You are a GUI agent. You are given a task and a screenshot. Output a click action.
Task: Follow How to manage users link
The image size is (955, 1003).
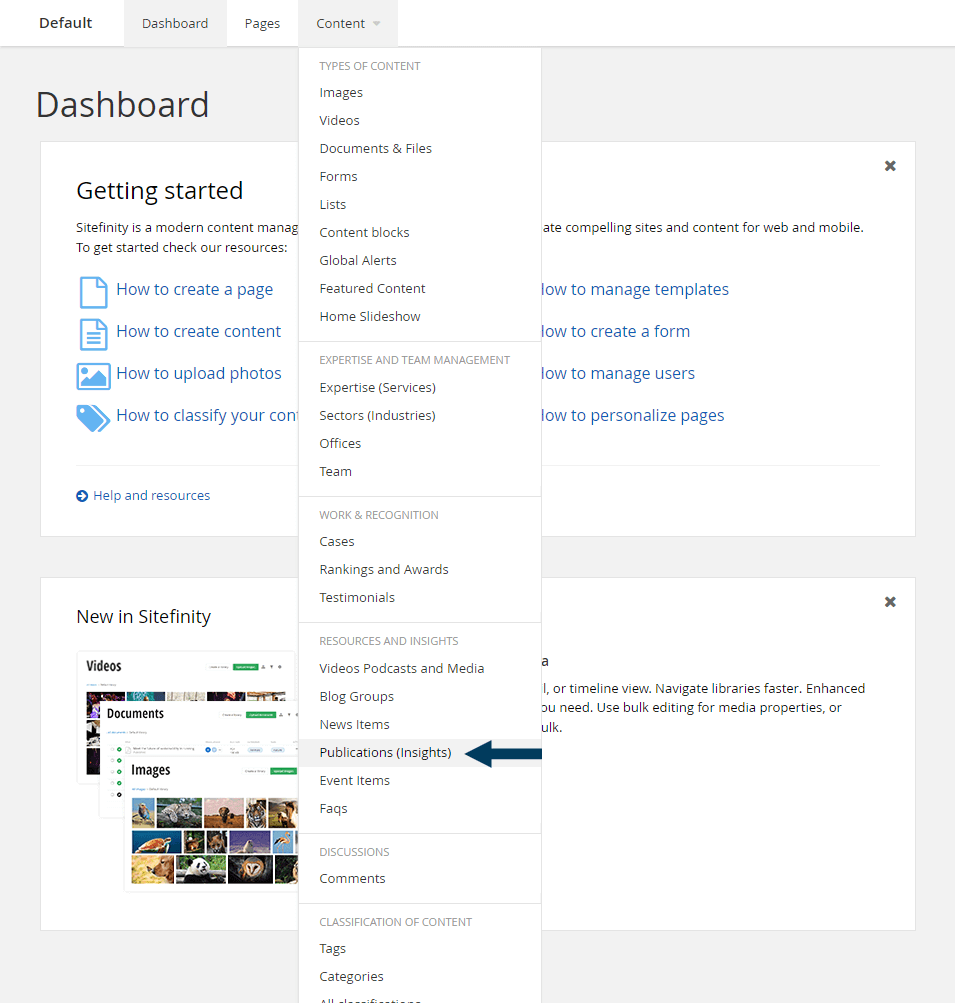click(618, 374)
